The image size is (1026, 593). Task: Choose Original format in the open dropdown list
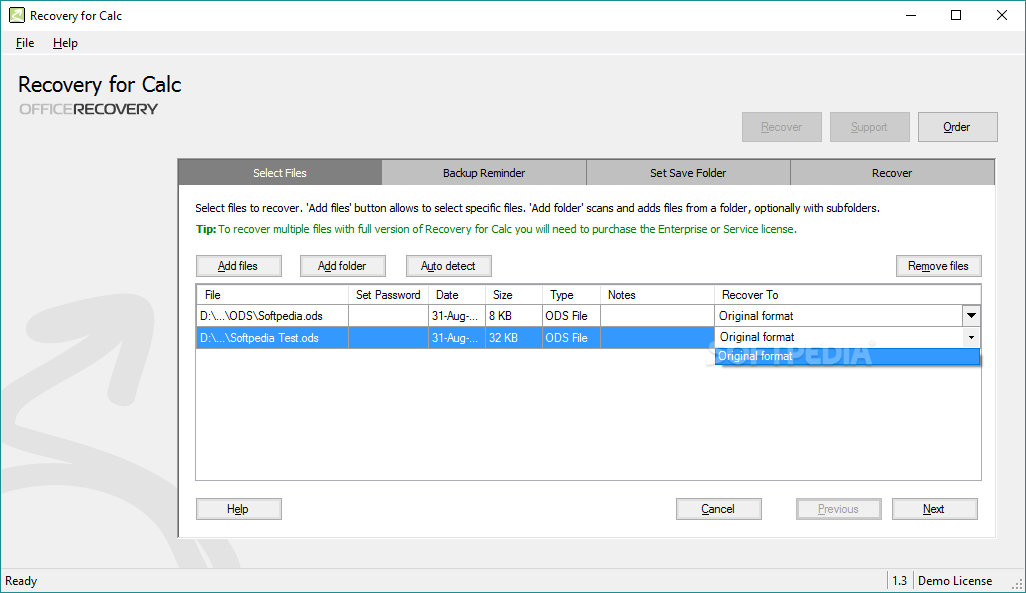tap(848, 356)
